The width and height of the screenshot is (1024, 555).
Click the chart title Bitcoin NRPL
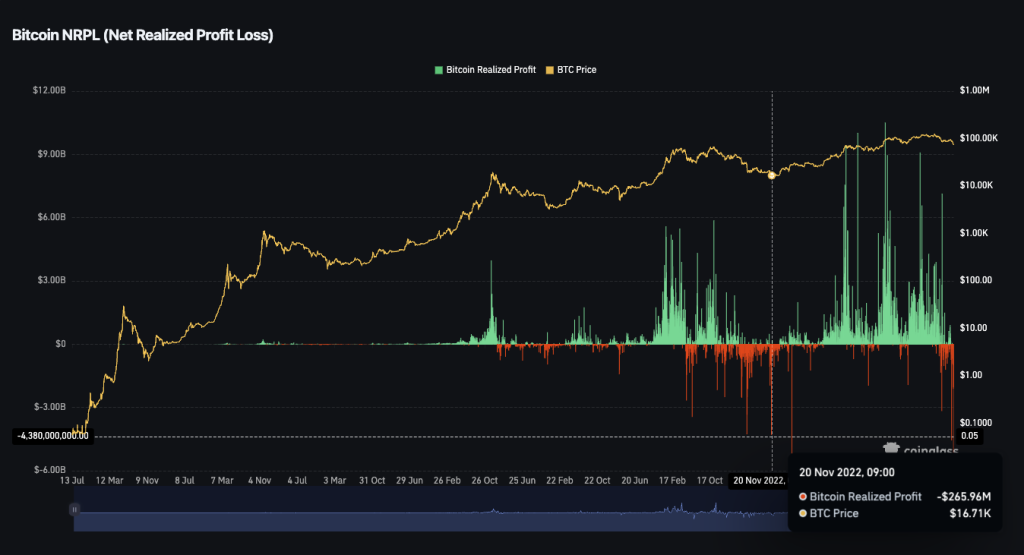coord(142,35)
